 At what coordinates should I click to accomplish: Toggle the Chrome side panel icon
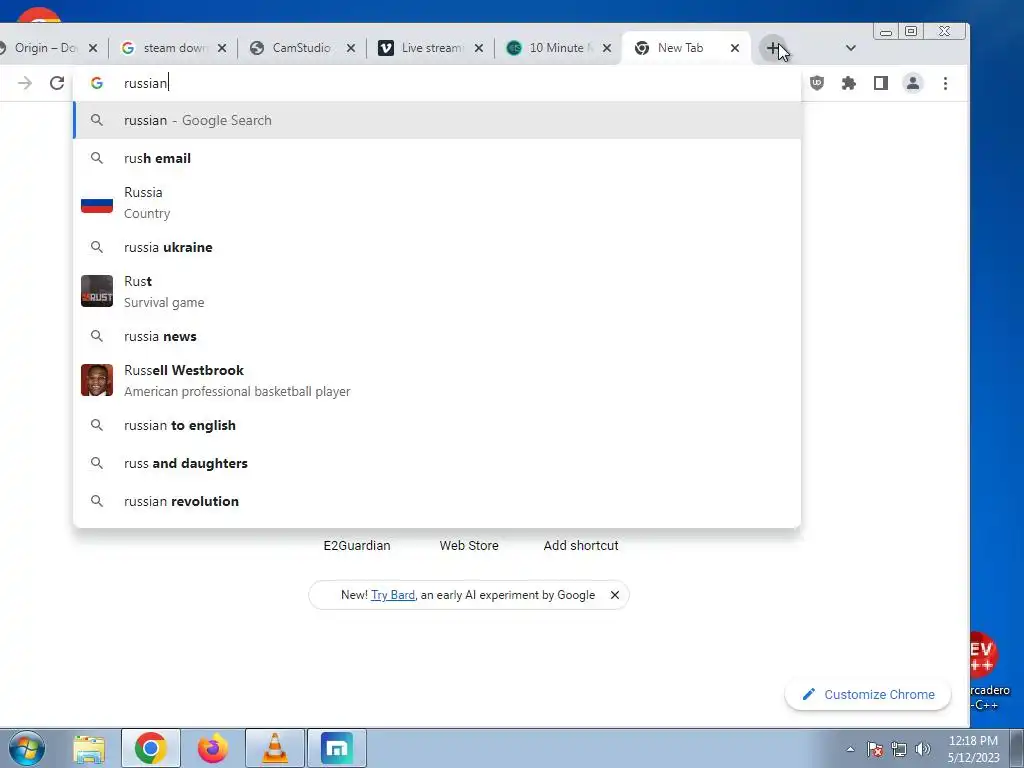click(880, 83)
